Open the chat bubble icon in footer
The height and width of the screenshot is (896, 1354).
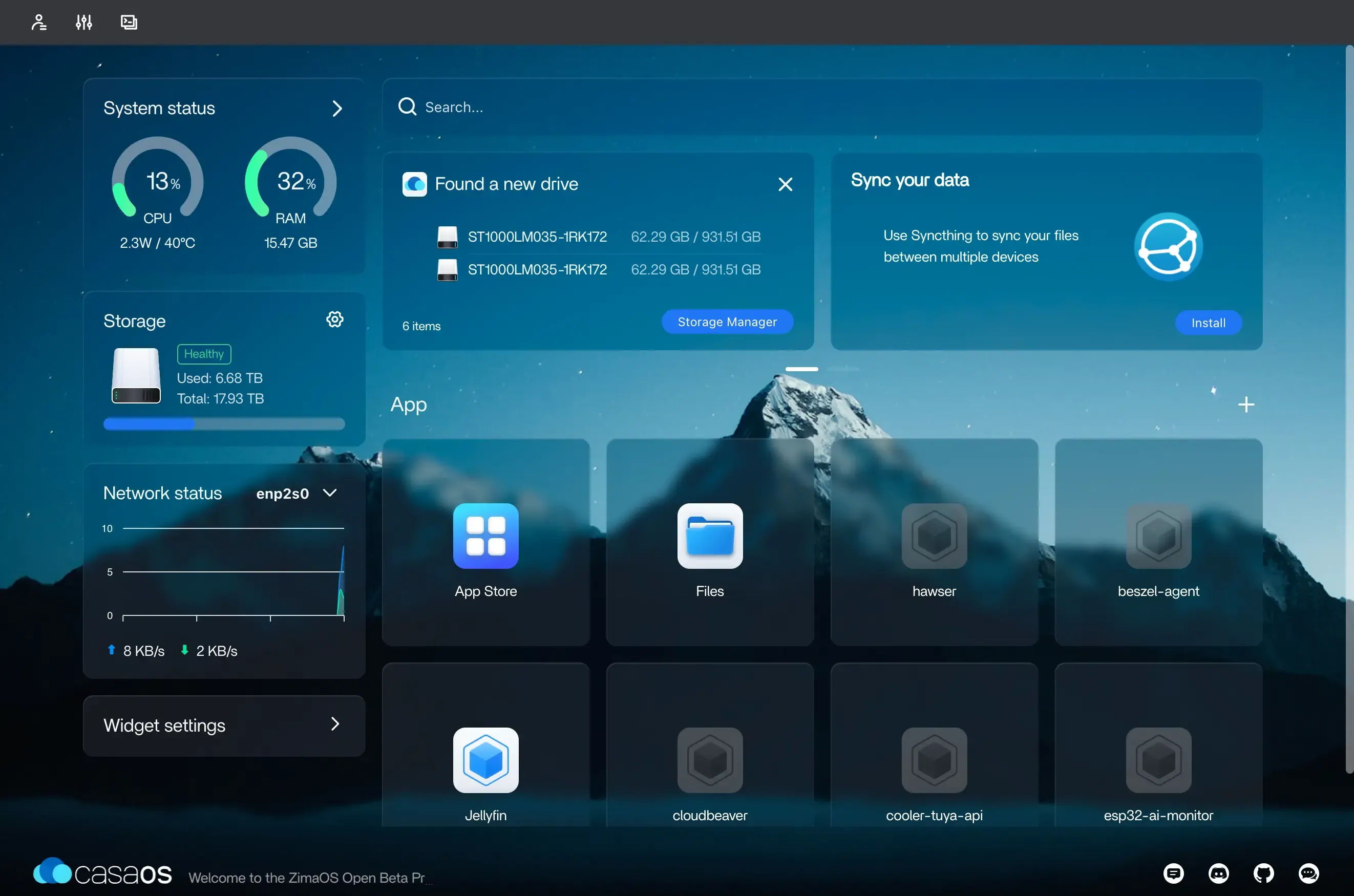coord(1309,873)
